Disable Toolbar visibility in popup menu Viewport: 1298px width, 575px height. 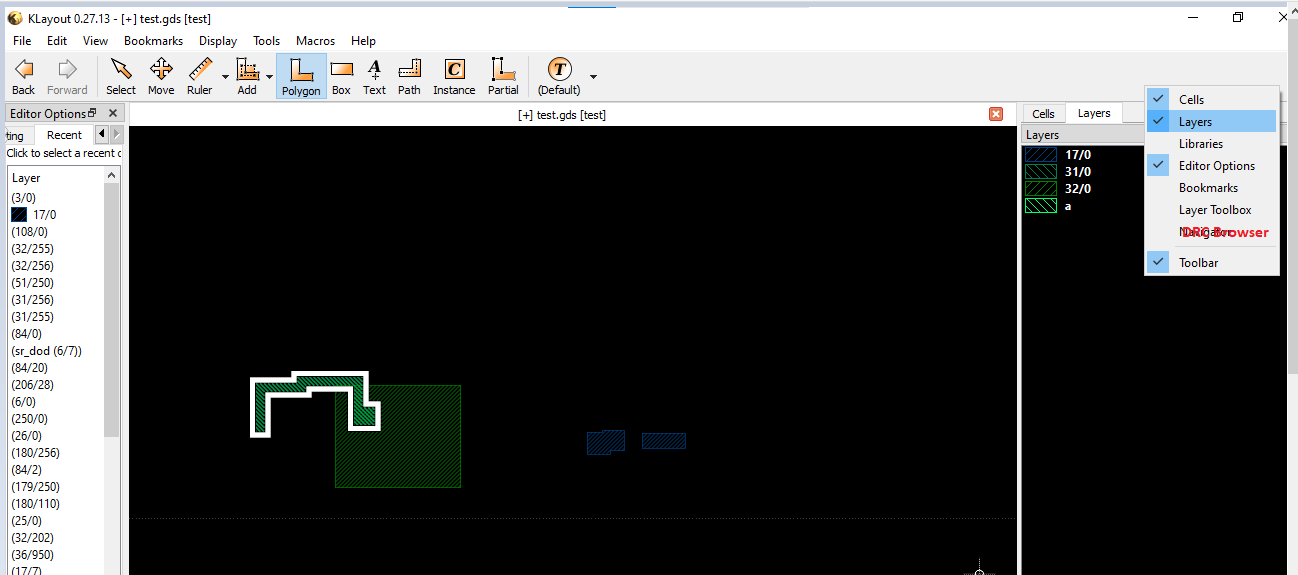tap(1197, 263)
